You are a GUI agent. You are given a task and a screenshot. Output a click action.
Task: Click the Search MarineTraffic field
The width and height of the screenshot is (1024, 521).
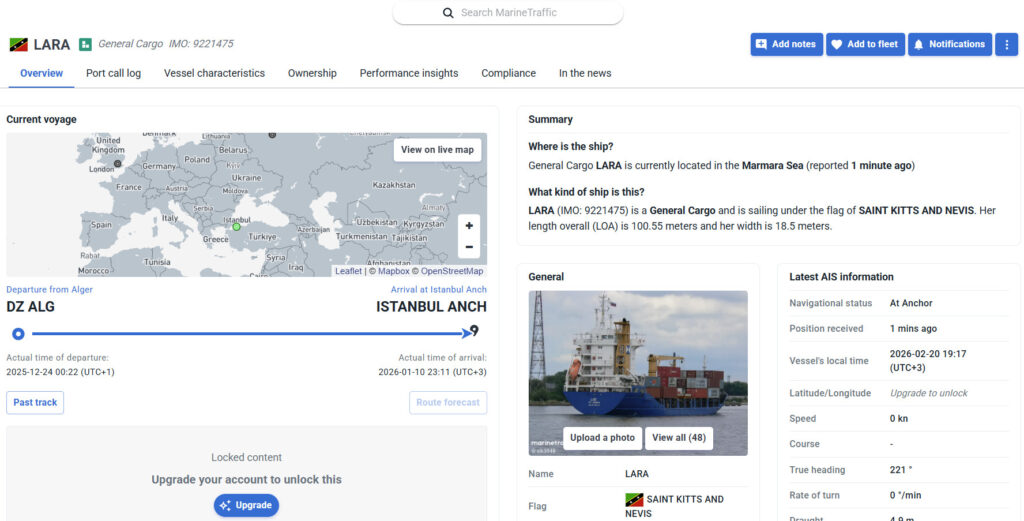click(x=508, y=13)
